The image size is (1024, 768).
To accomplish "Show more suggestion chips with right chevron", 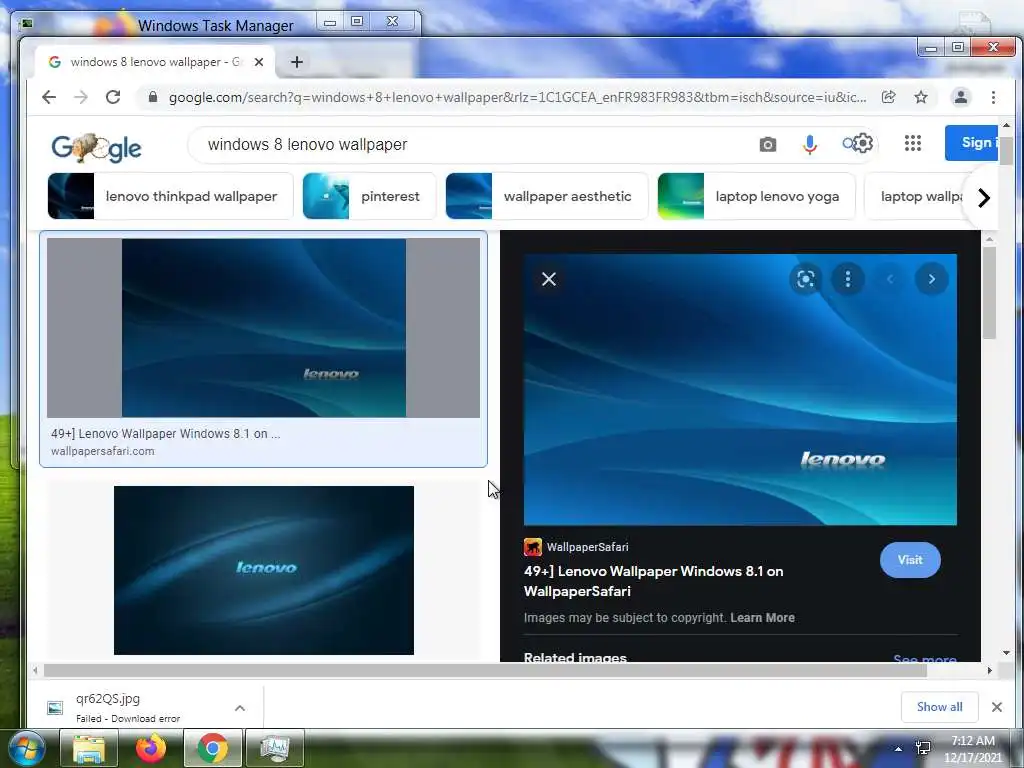I will (x=984, y=197).
